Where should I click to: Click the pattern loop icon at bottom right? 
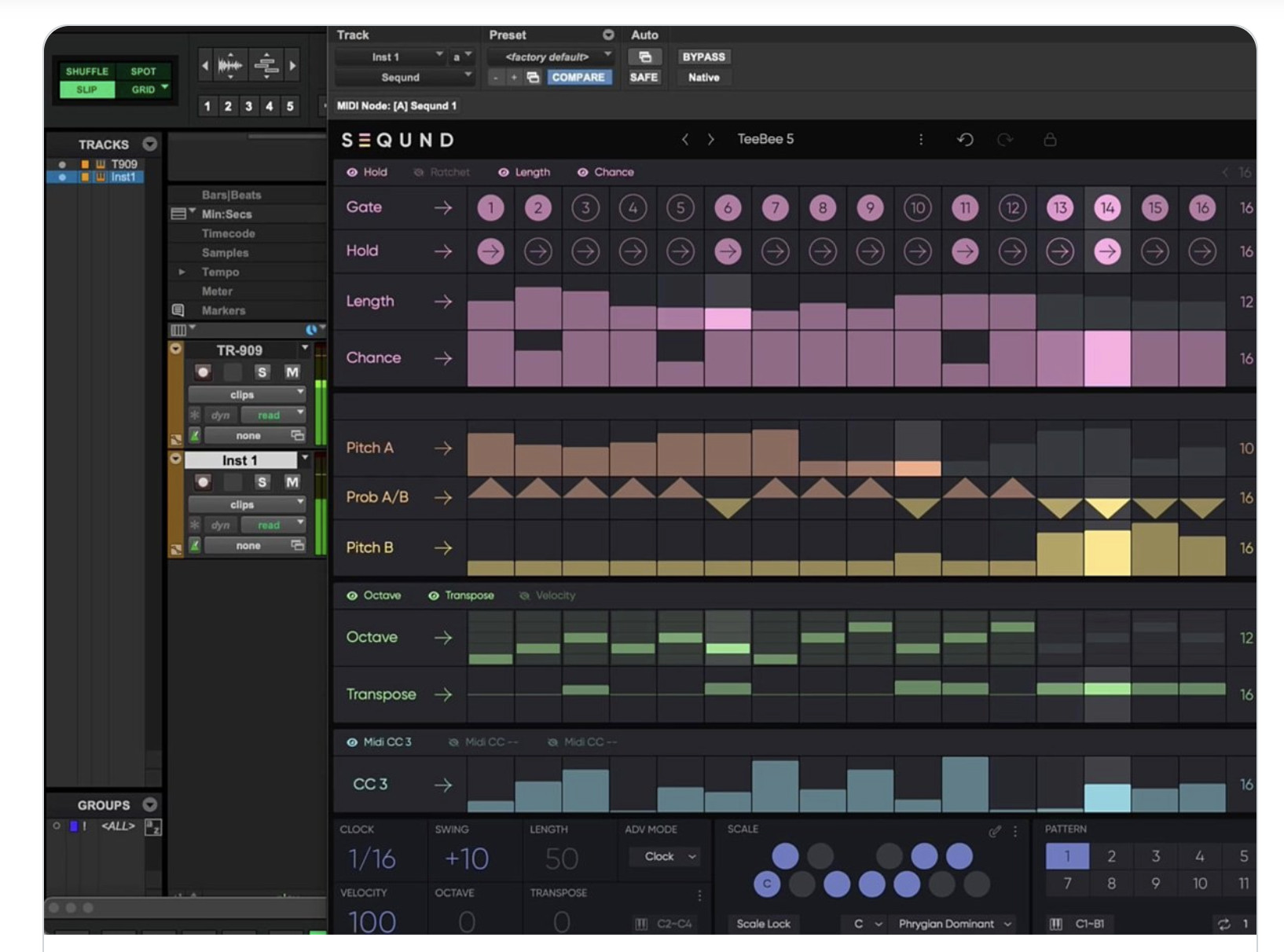pyautogui.click(x=1223, y=924)
